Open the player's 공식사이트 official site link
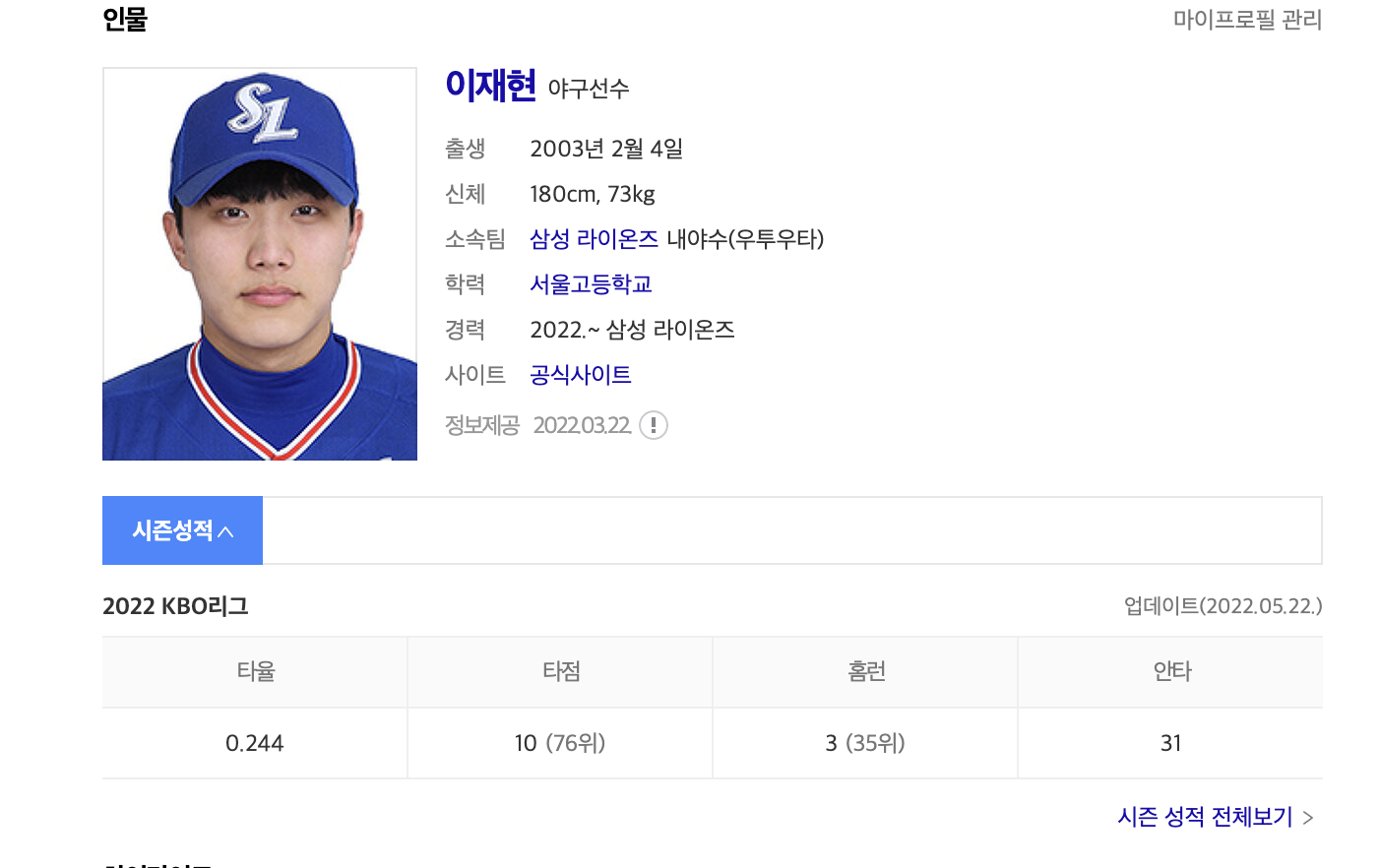 tap(580, 374)
